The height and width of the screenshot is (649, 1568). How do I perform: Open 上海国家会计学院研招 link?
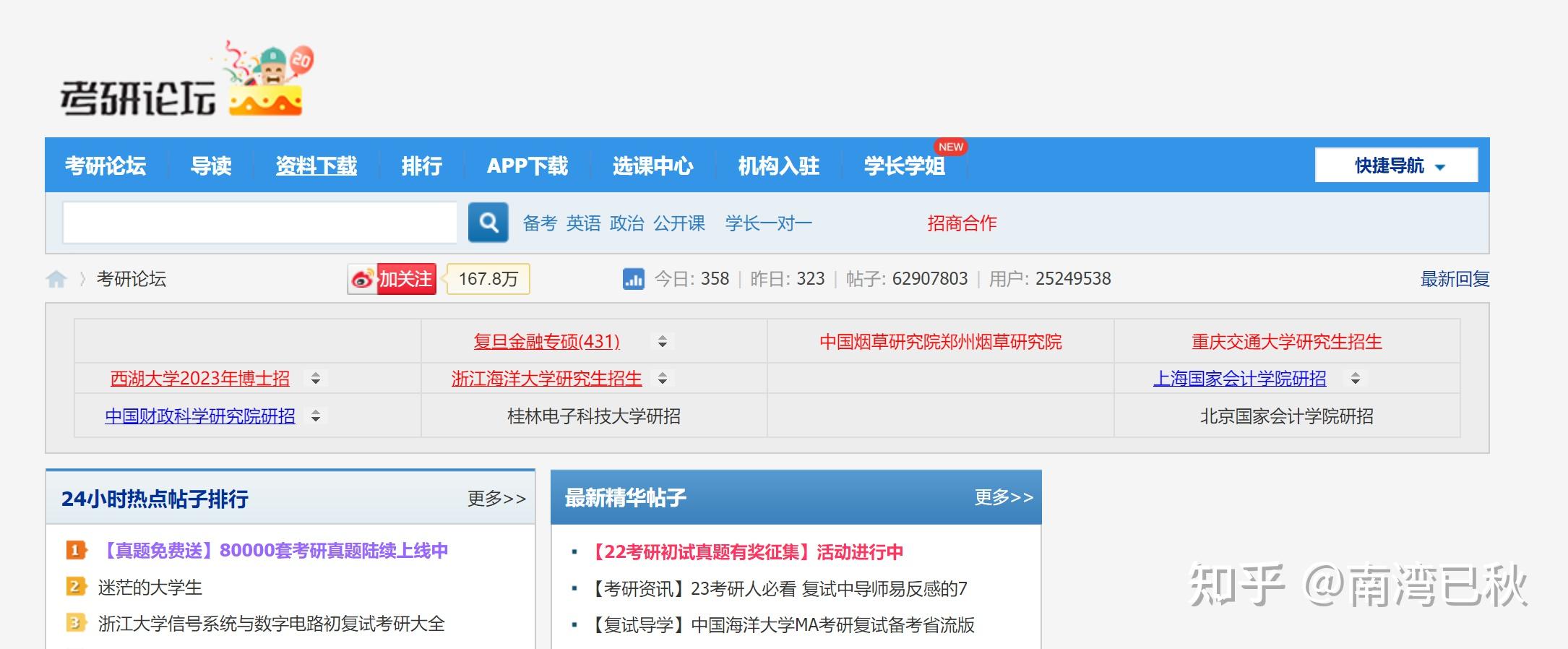click(x=1240, y=379)
